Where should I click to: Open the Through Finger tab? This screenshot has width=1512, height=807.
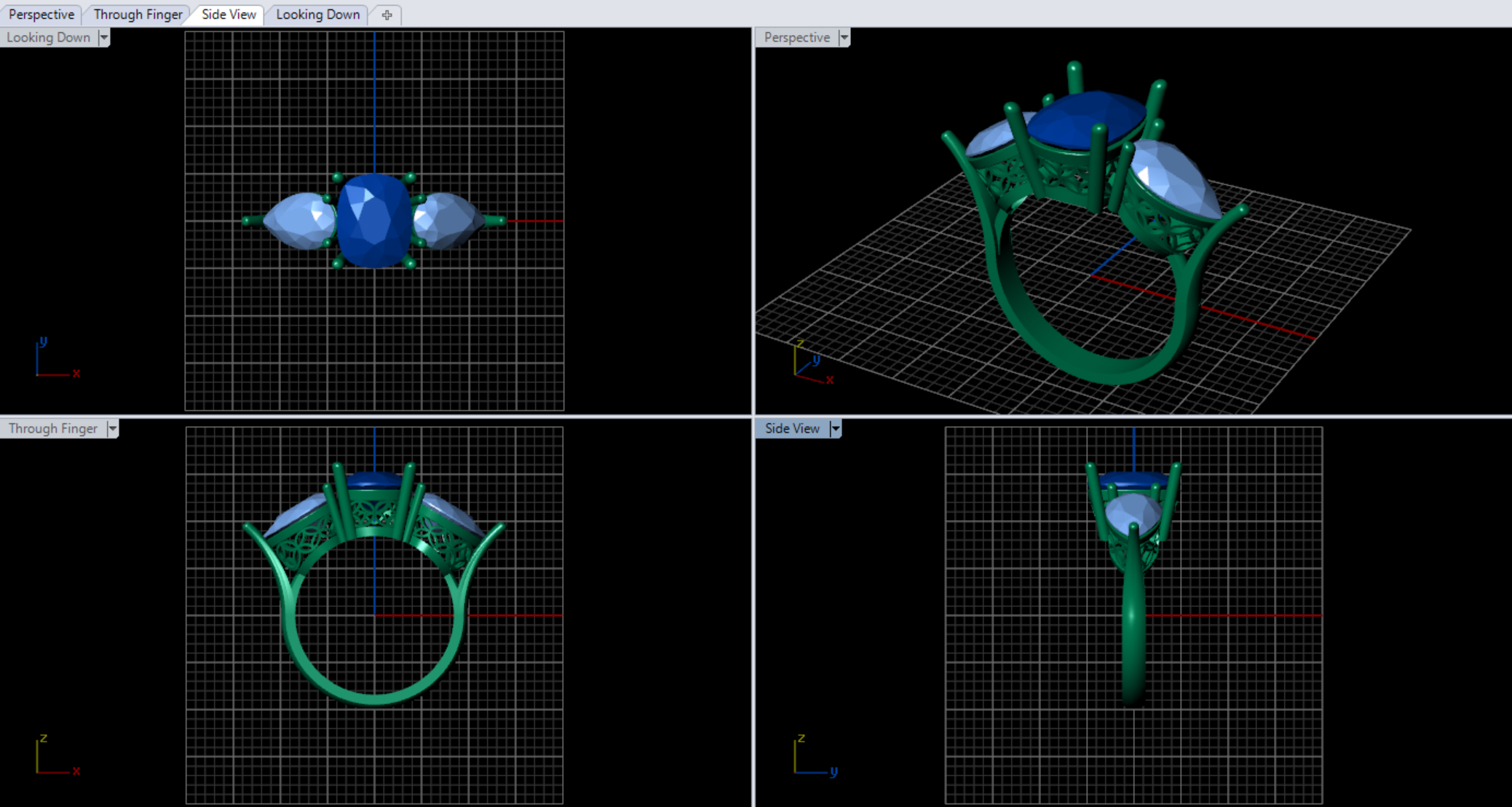138,15
